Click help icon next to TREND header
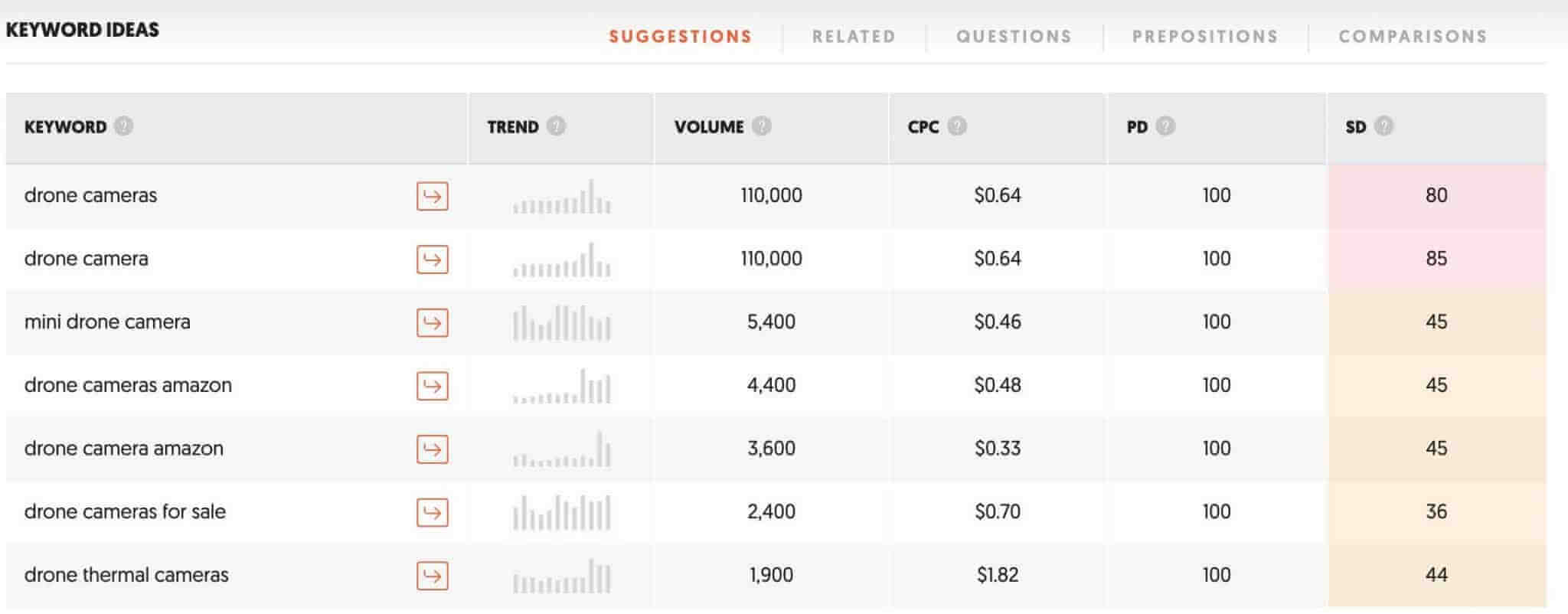Image resolution: width=1568 pixels, height=614 pixels. [x=557, y=126]
